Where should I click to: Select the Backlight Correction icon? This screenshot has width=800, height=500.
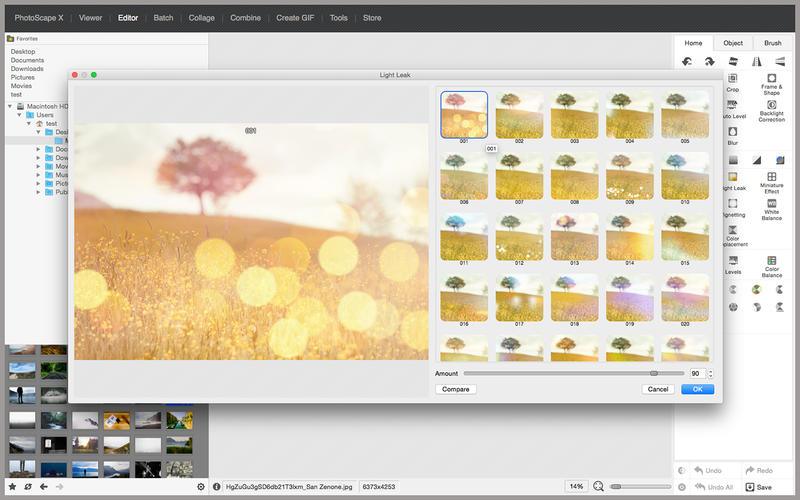772,105
